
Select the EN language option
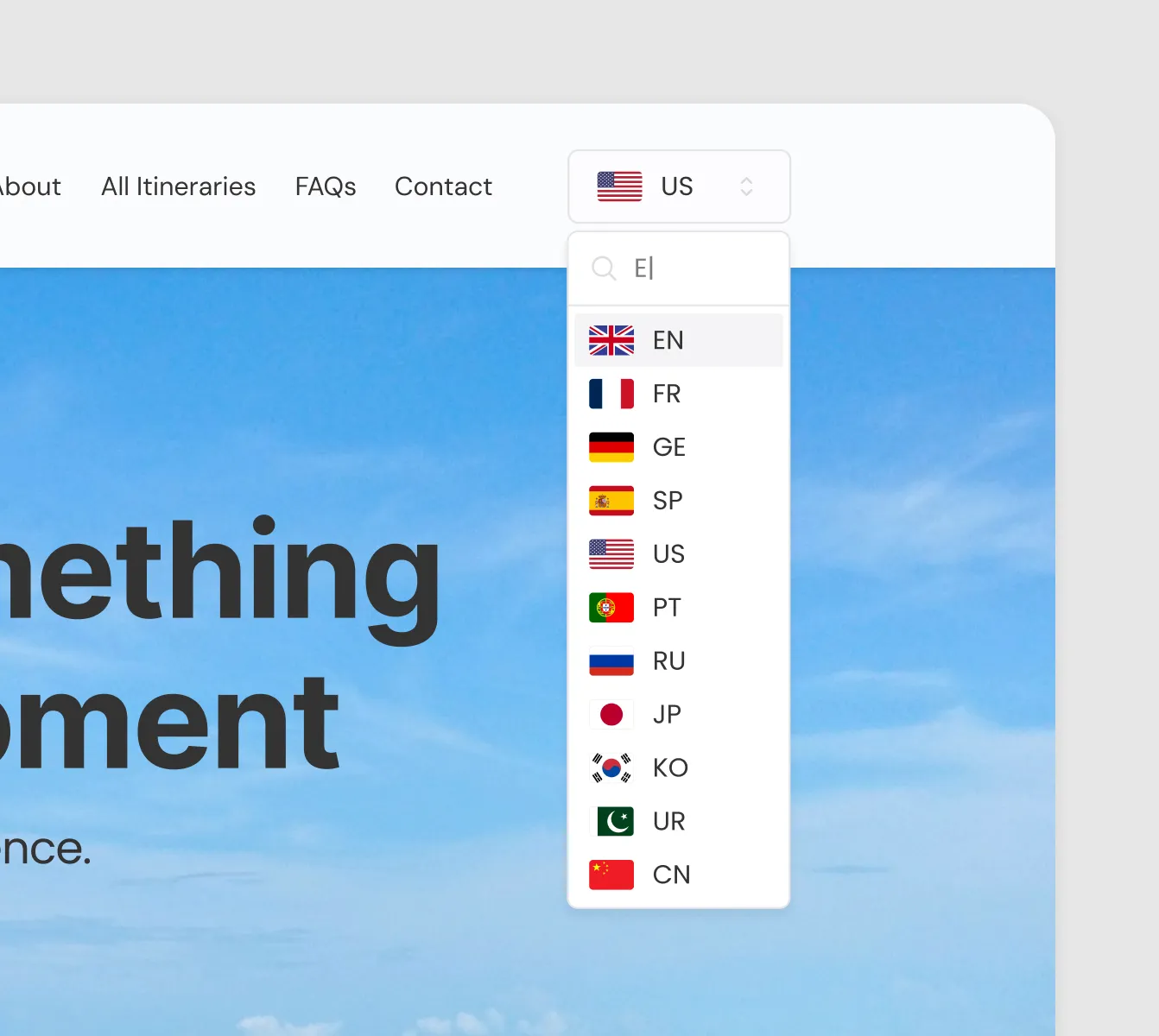click(x=679, y=340)
